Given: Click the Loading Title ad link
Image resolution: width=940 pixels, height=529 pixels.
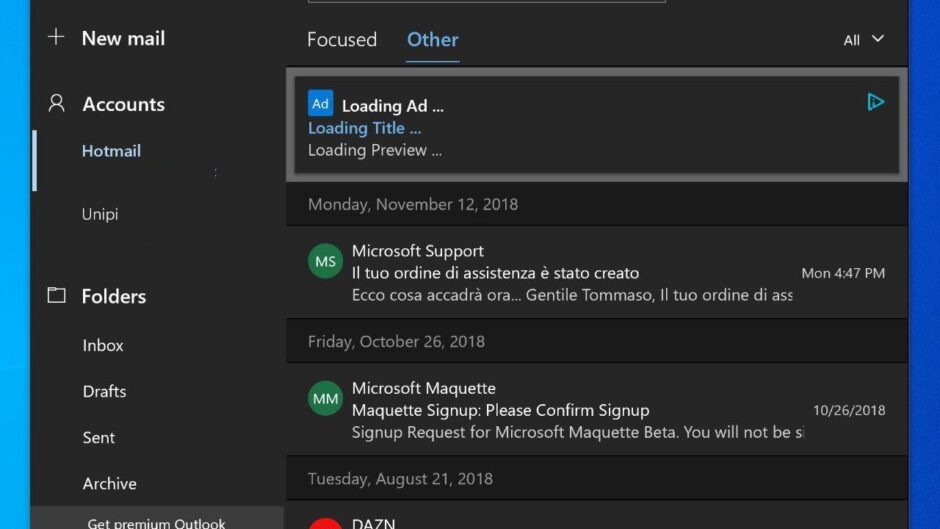Looking at the screenshot, I should pyautogui.click(x=364, y=128).
